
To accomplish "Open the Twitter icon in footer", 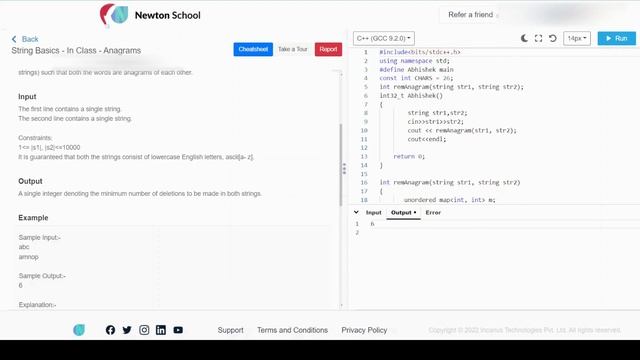I will pos(127,330).
